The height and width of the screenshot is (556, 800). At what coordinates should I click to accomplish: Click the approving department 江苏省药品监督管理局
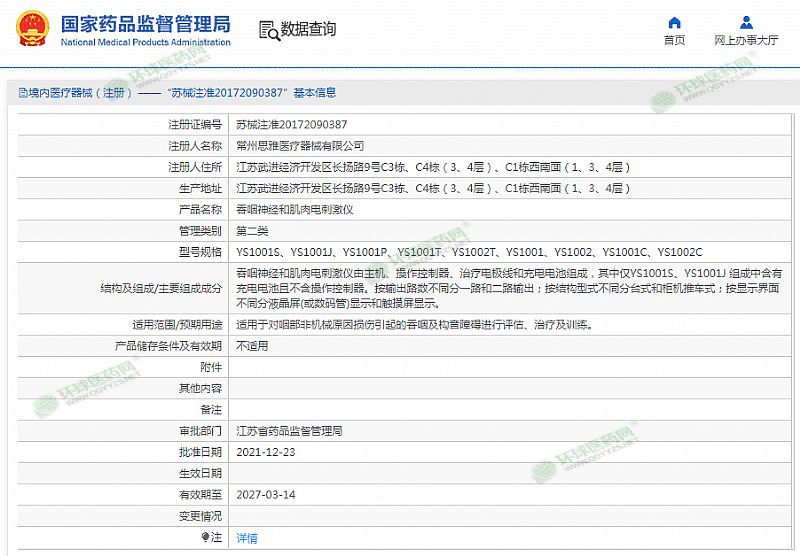289,431
